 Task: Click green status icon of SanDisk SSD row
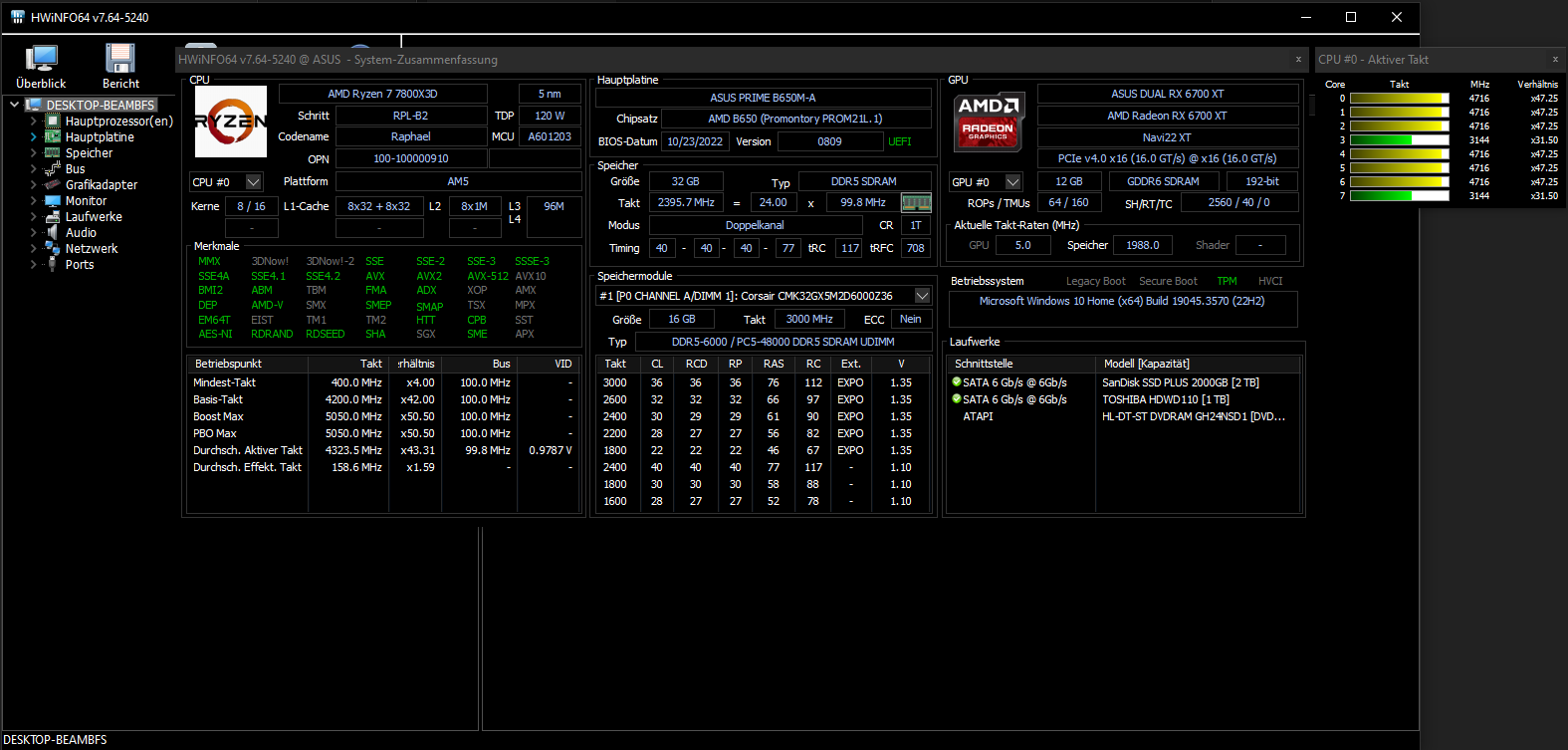(957, 382)
